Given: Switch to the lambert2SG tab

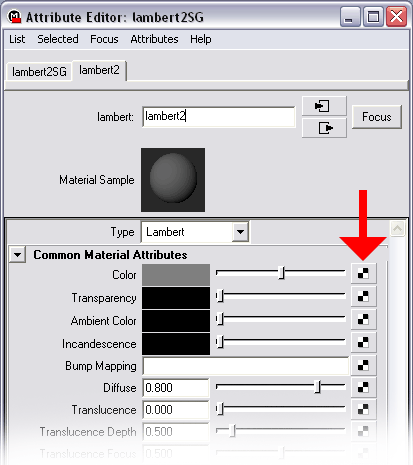Looking at the screenshot, I should [39, 72].
